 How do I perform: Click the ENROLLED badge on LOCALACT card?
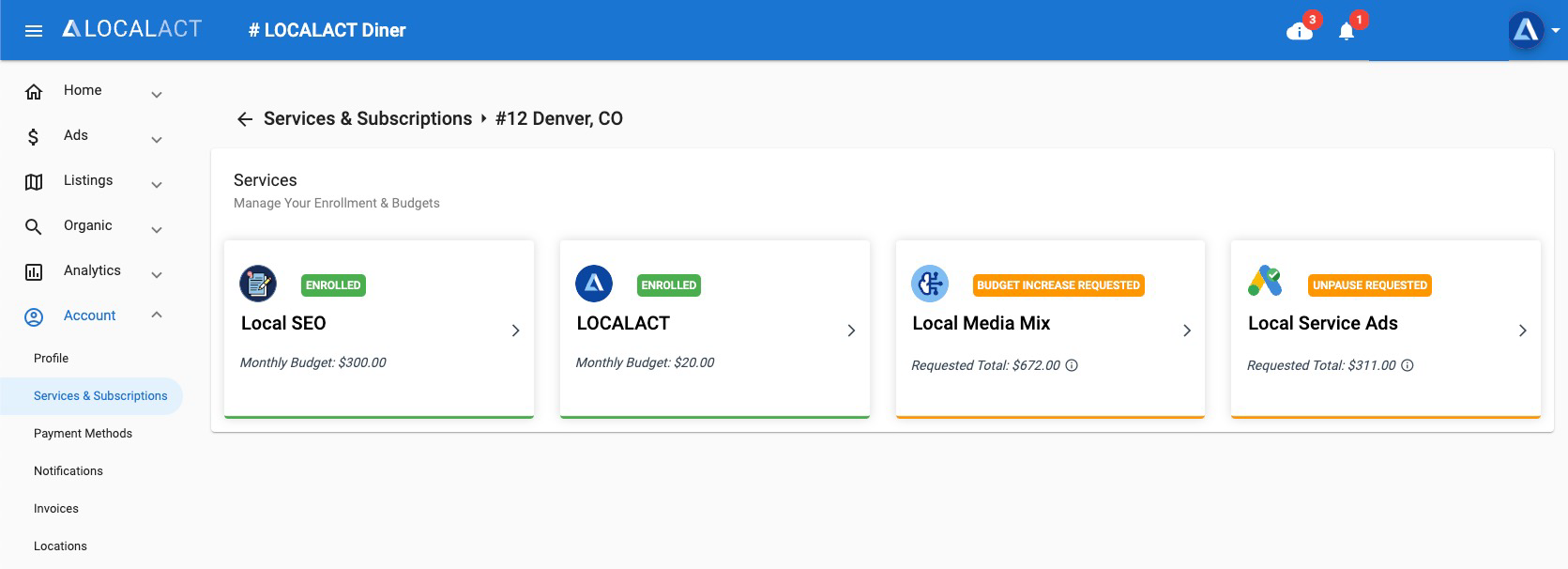(x=669, y=285)
